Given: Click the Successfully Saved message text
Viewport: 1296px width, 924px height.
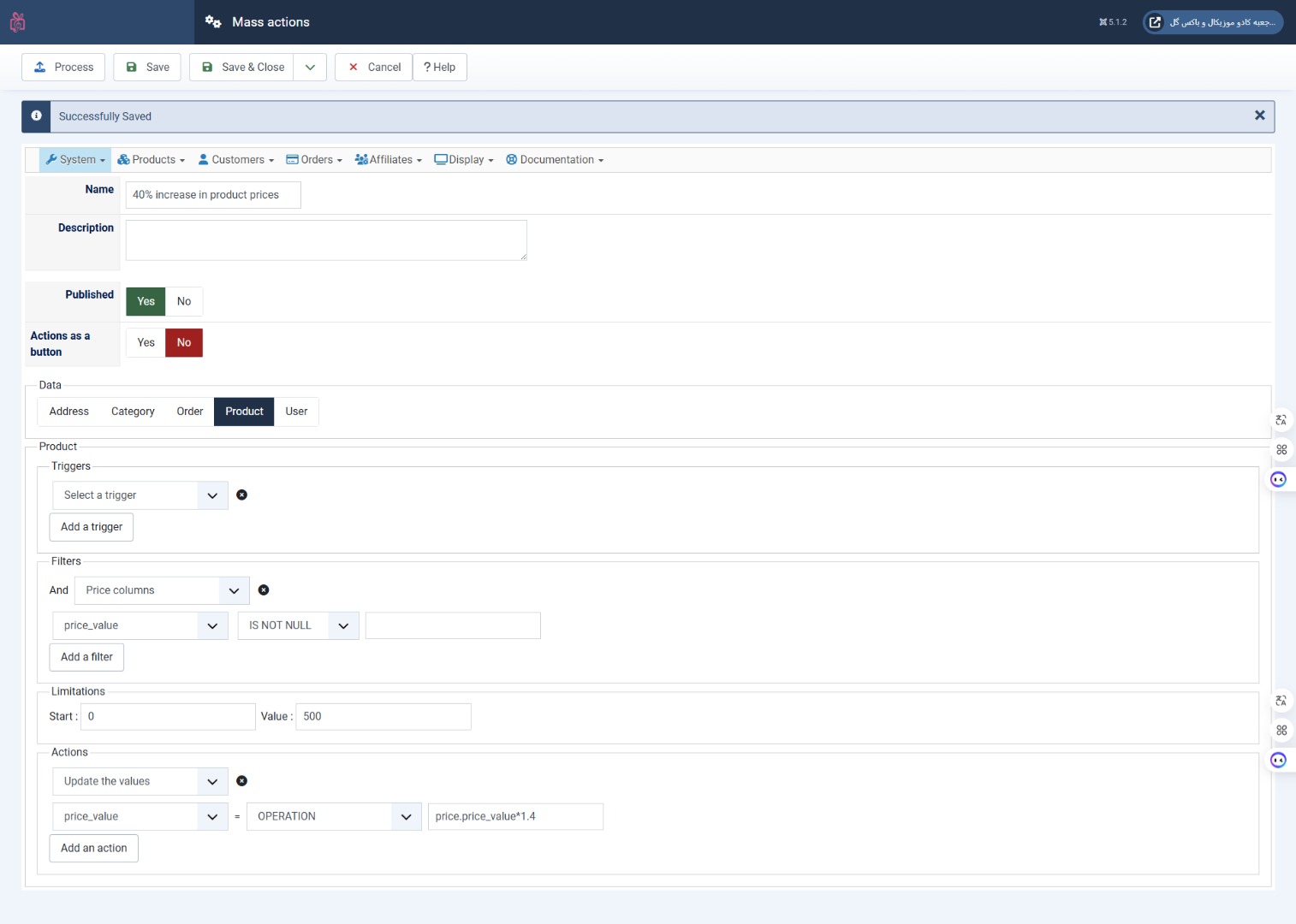Looking at the screenshot, I should [105, 116].
